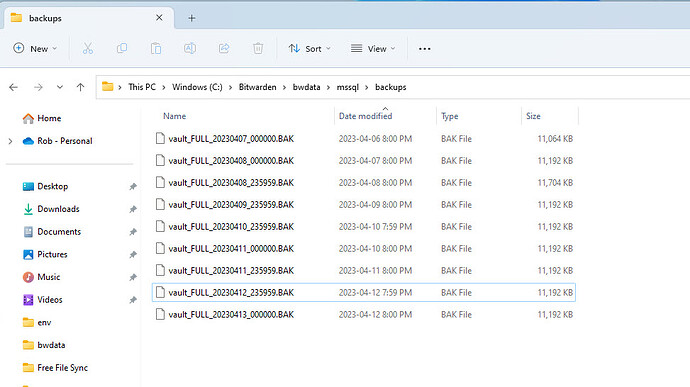690x387 pixels.
Task: Click mssql in the breadcrumb
Action: [x=348, y=87]
